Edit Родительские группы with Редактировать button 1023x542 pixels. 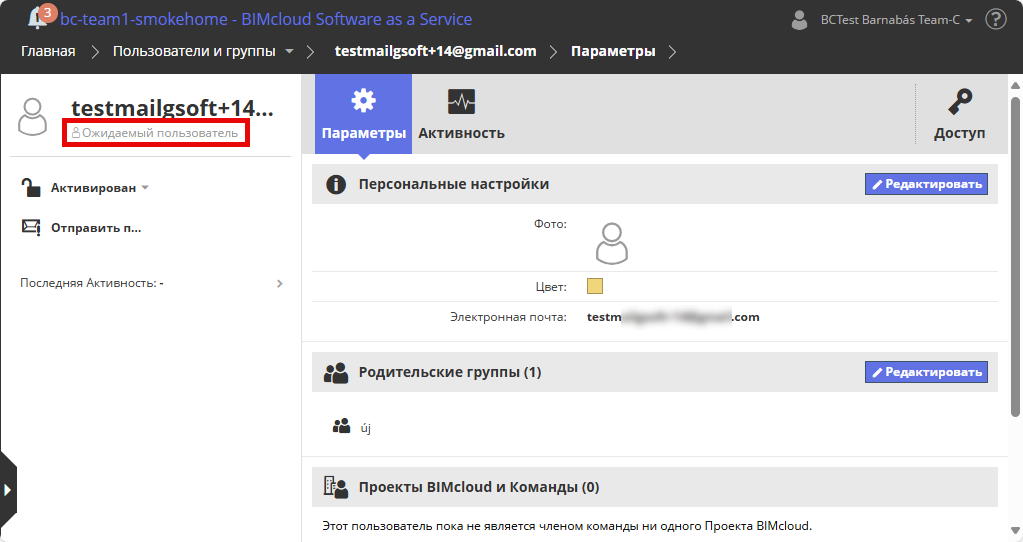click(926, 372)
